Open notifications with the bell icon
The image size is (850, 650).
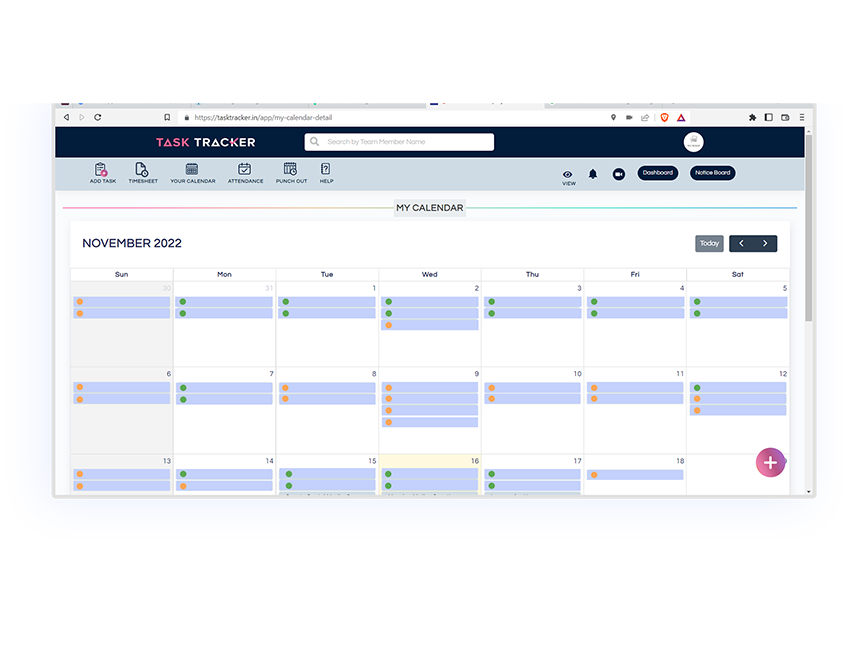[592, 173]
